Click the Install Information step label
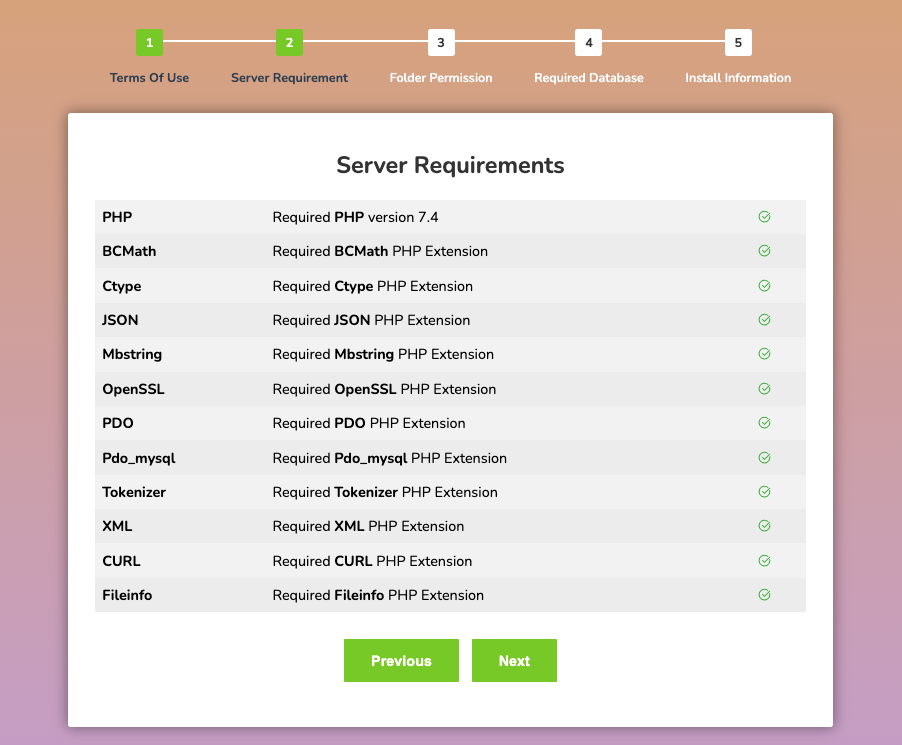This screenshot has height=745, width=902. click(x=738, y=78)
